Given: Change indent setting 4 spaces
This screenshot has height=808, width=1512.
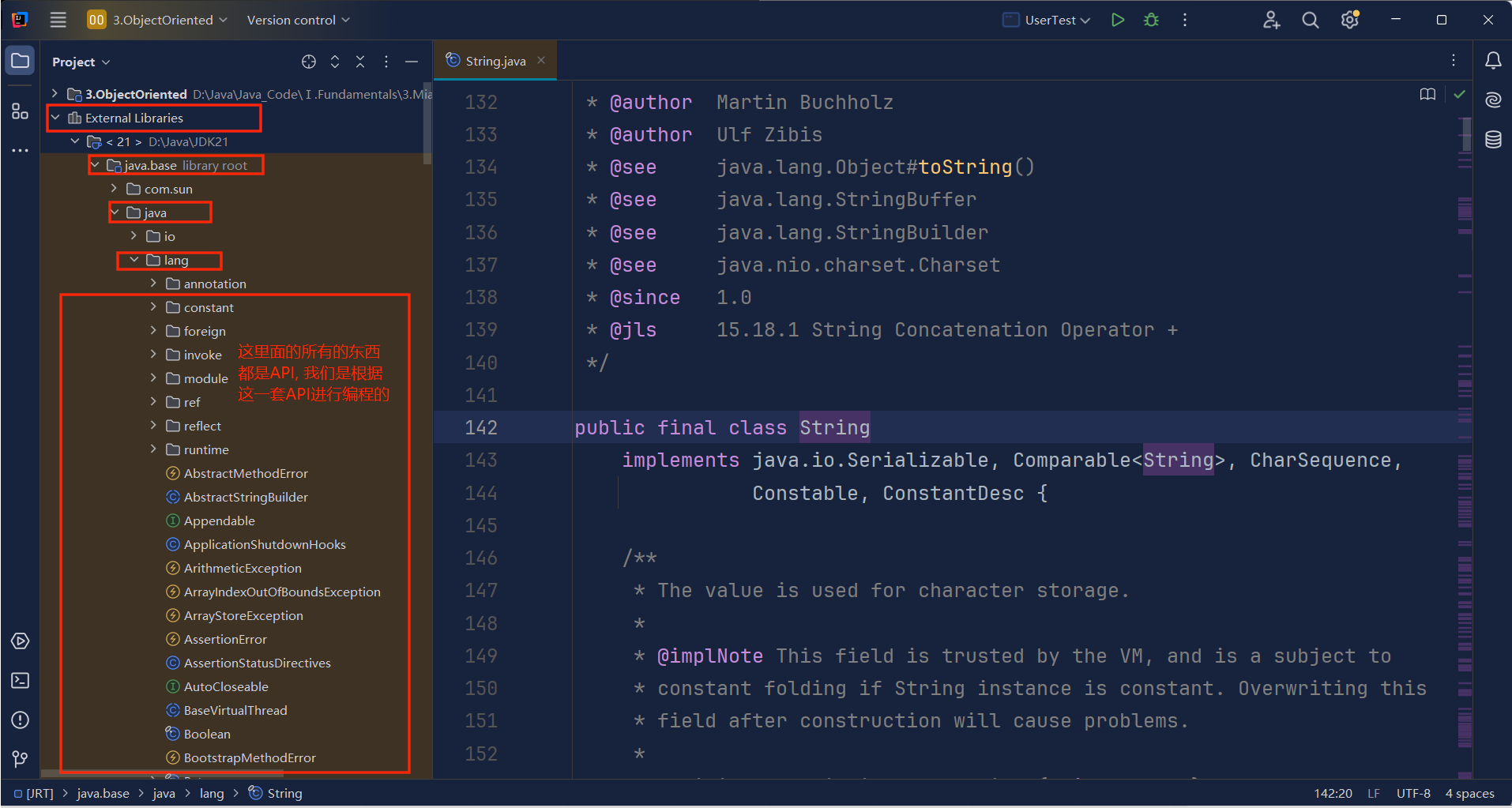Looking at the screenshot, I should pyautogui.click(x=1469, y=793).
